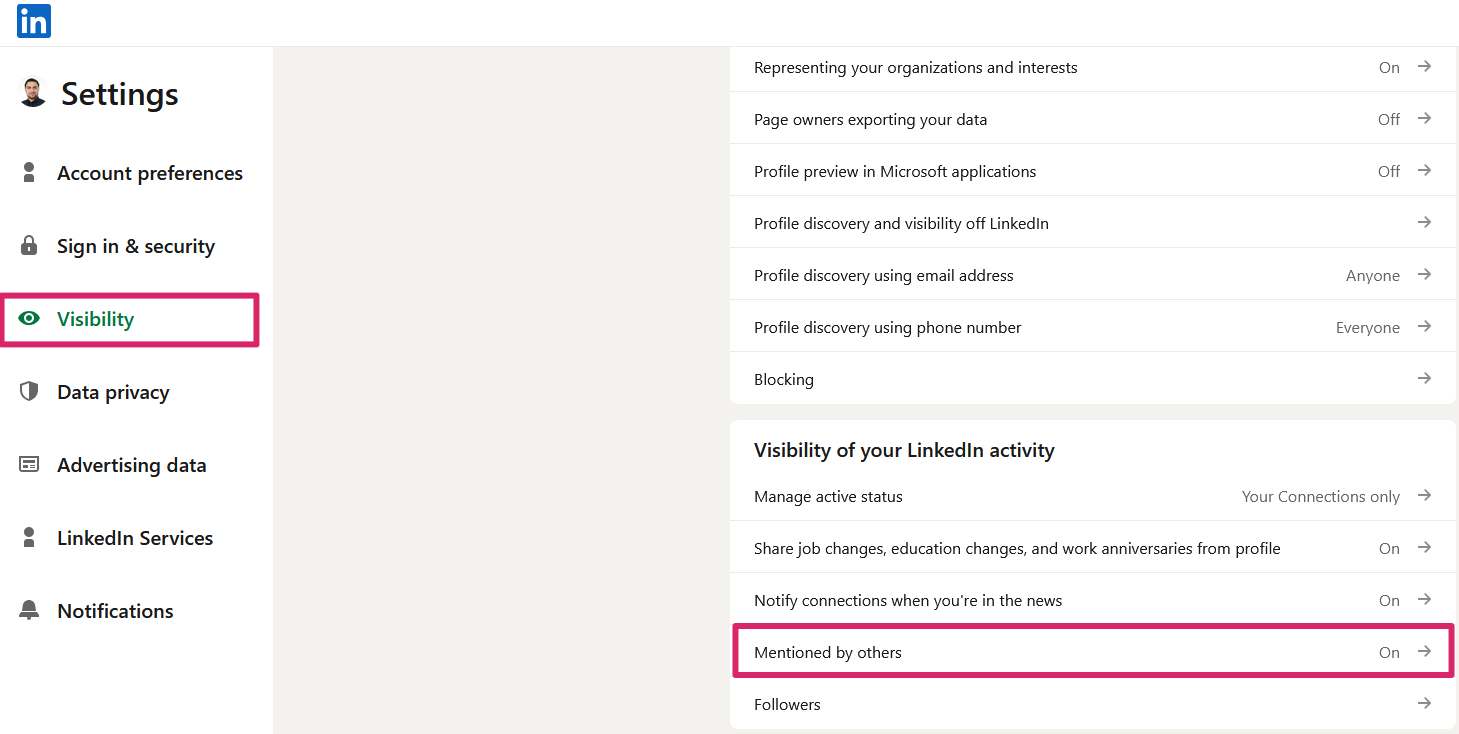Image resolution: width=1459 pixels, height=734 pixels.
Task: Click the arrow beside Followers
Action: click(1424, 704)
